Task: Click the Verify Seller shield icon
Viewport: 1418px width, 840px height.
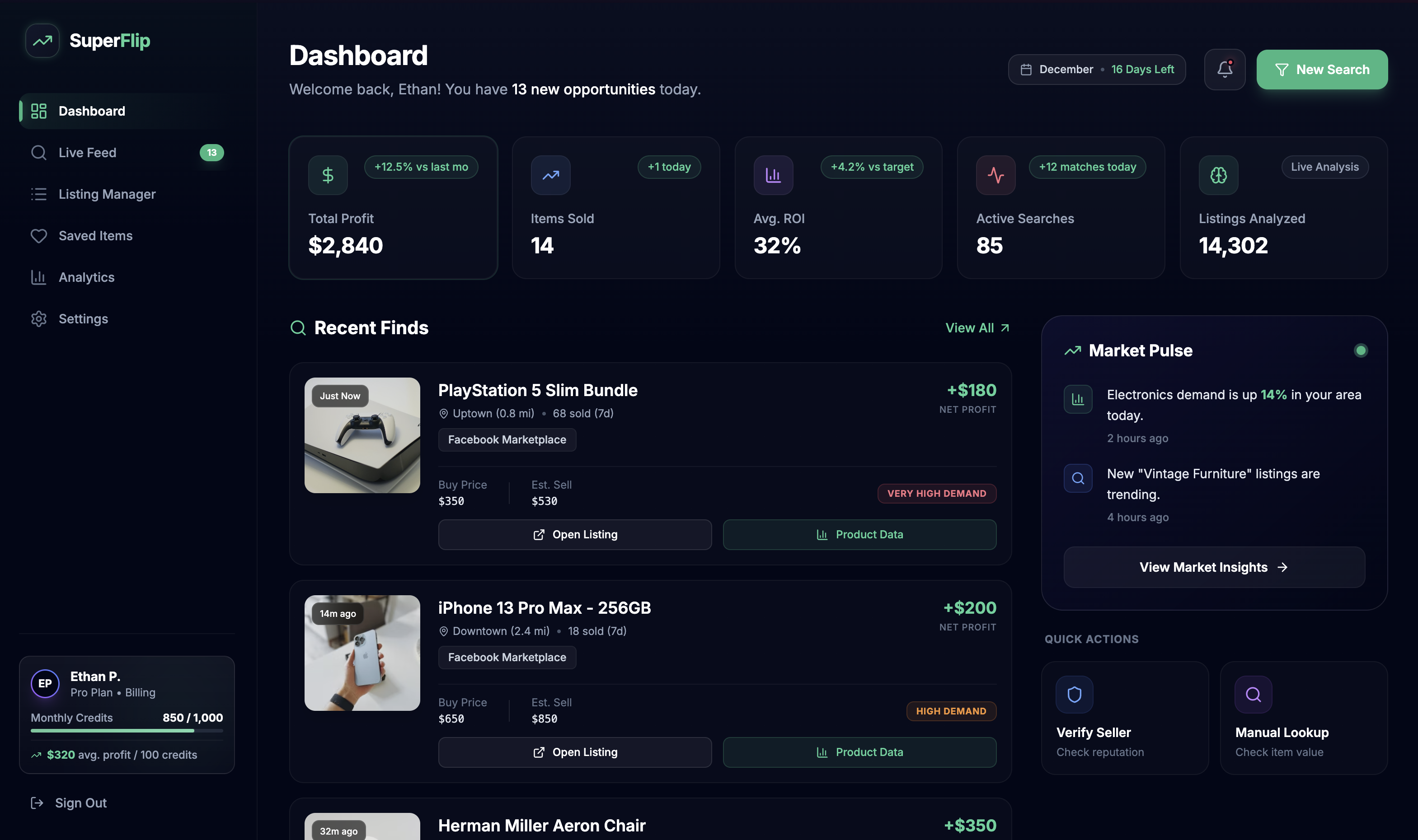Action: [x=1074, y=695]
